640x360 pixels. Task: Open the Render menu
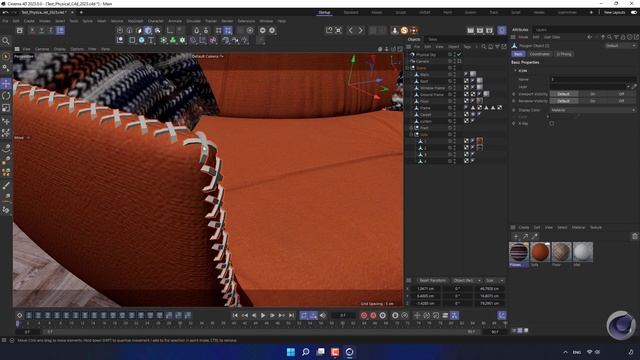point(227,21)
